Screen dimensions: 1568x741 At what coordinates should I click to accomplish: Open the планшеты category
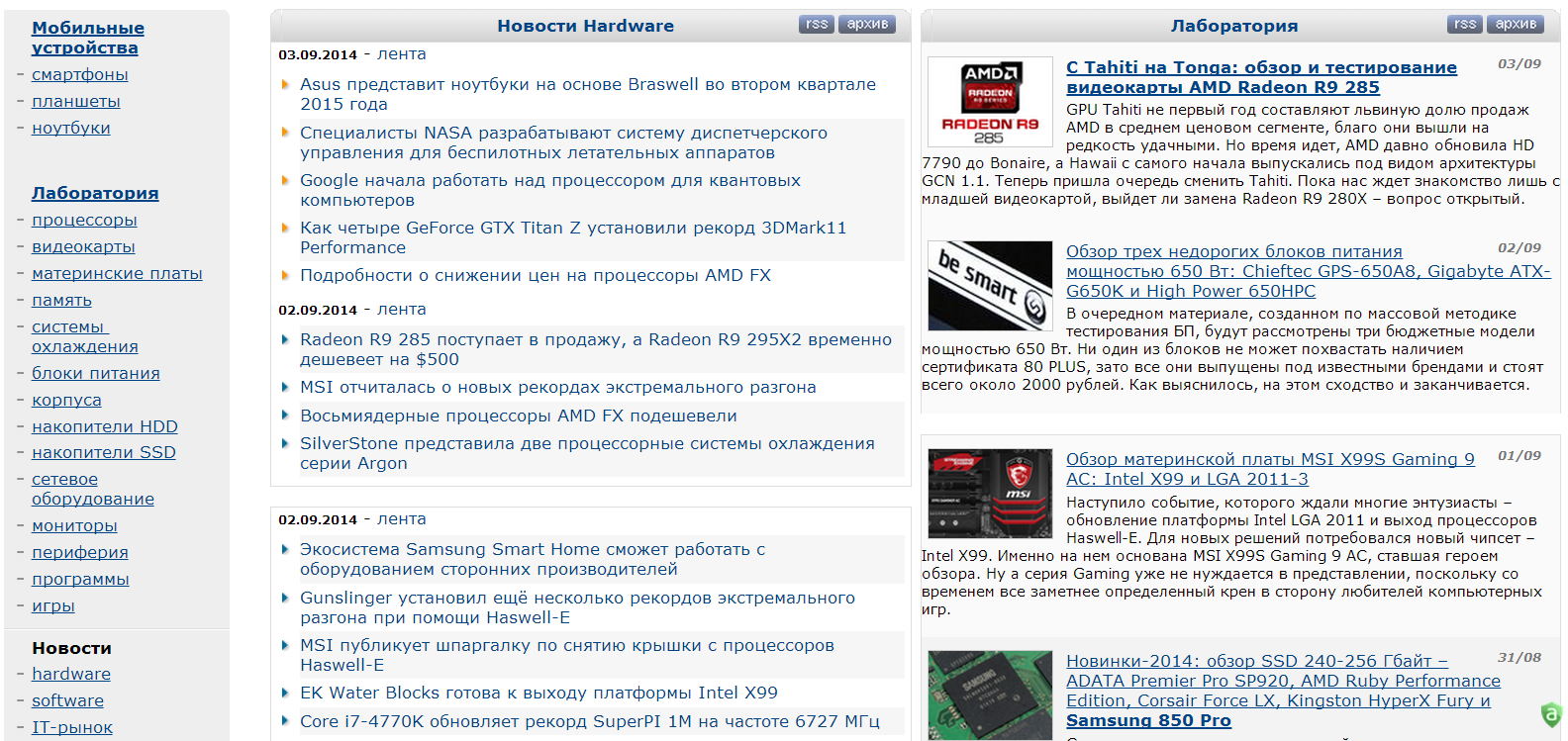pyautogui.click(x=76, y=101)
